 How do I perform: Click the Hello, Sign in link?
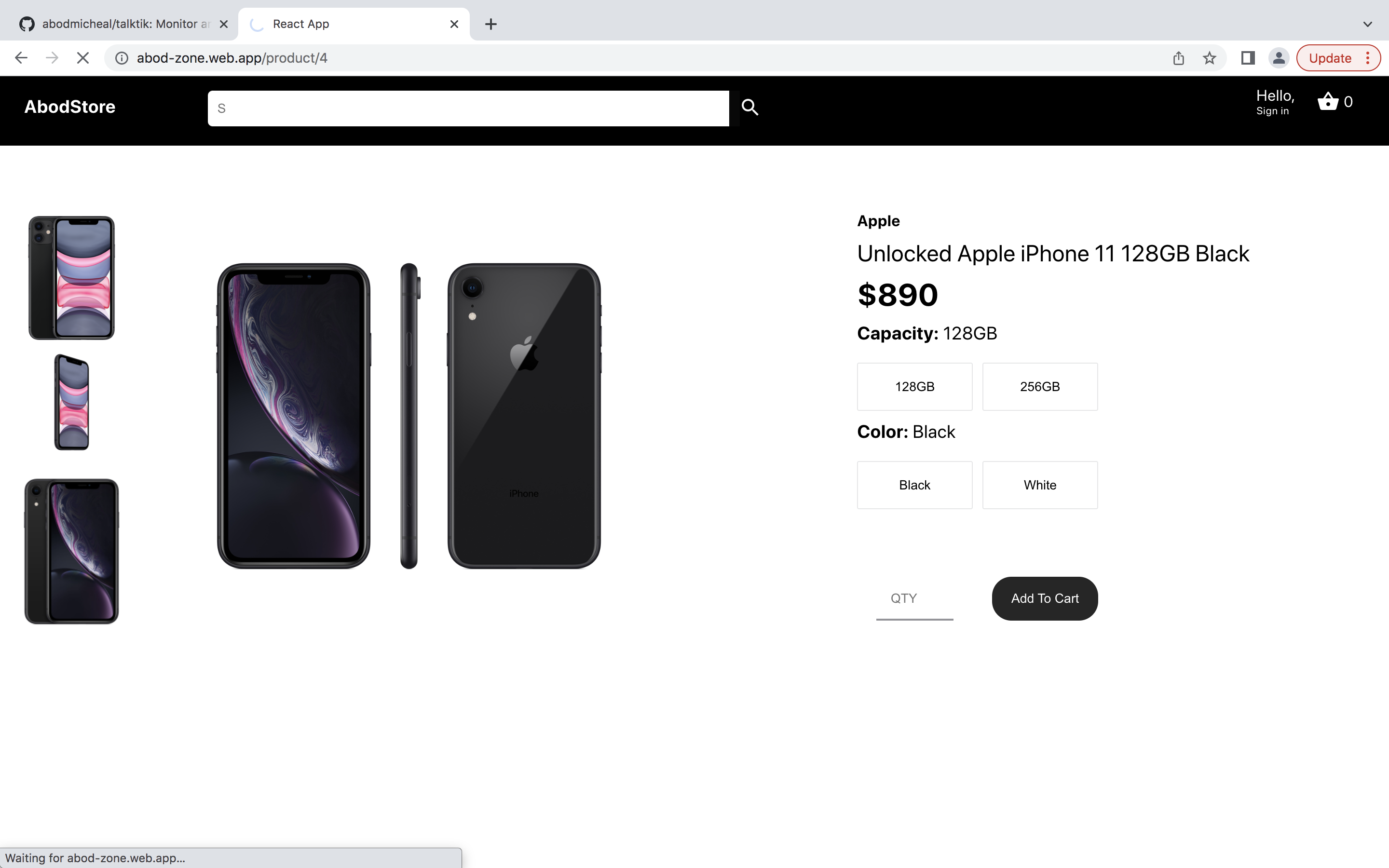1275,102
